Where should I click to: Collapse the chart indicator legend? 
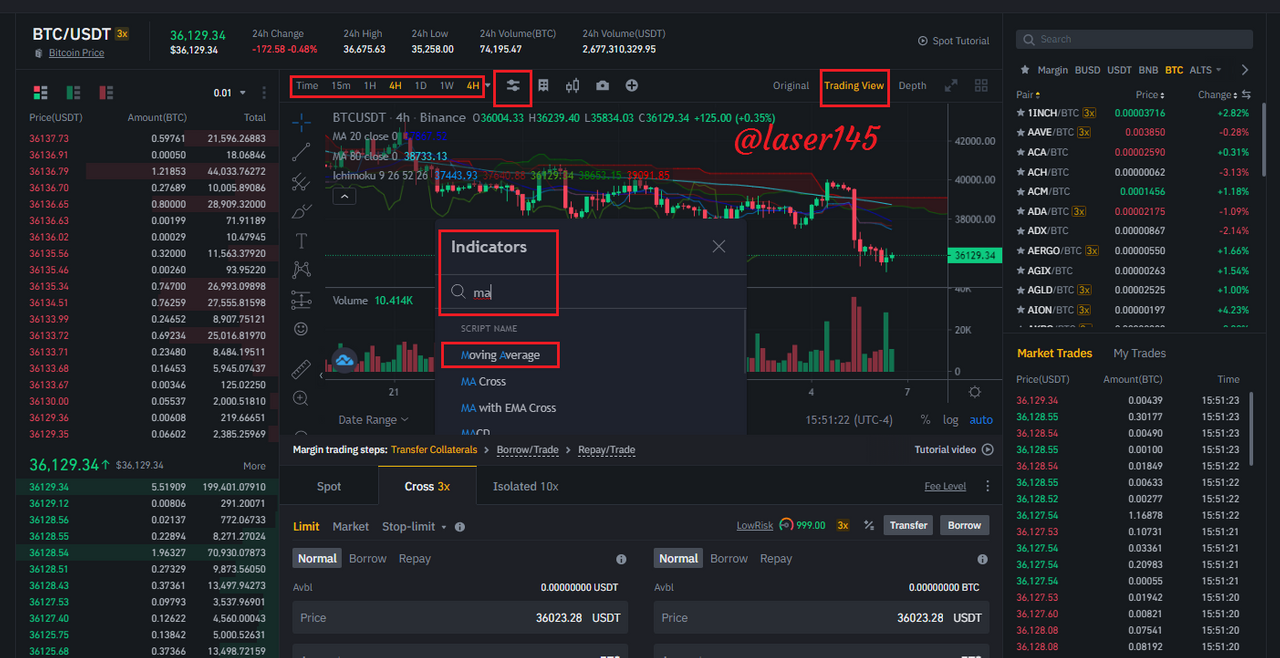coord(343,197)
